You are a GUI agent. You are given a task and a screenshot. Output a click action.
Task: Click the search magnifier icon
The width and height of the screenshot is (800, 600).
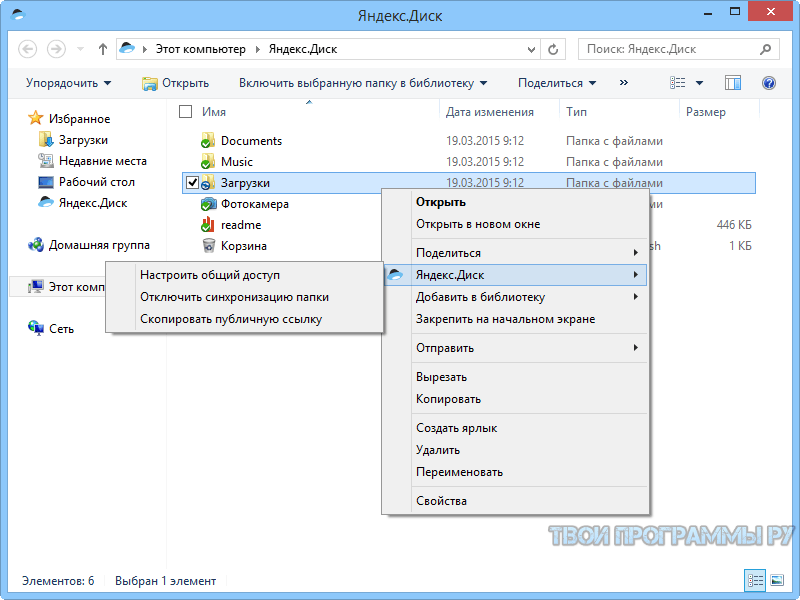click(765, 49)
